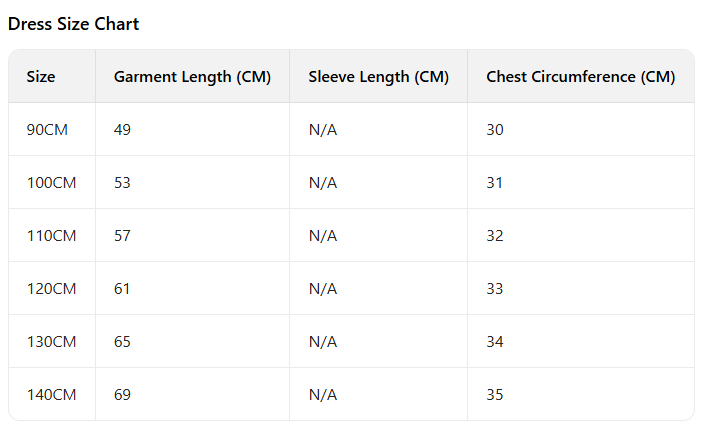Select chest circumference value 30
703x428 pixels.
pos(495,130)
